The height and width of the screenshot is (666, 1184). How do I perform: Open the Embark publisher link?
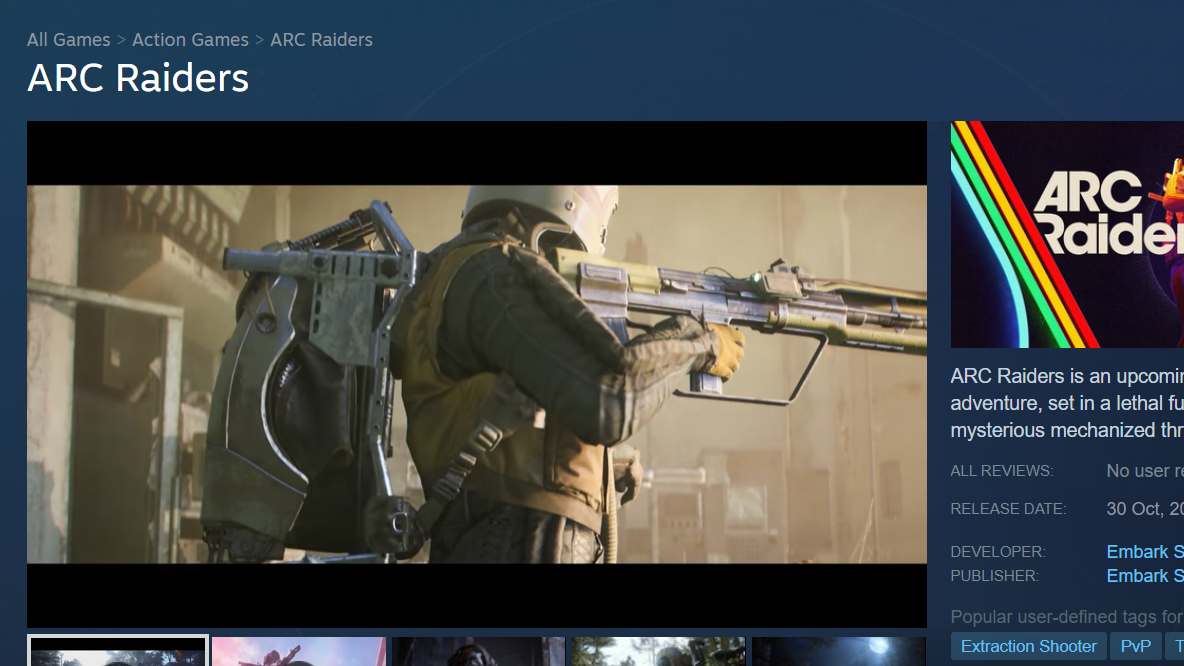(x=1145, y=576)
